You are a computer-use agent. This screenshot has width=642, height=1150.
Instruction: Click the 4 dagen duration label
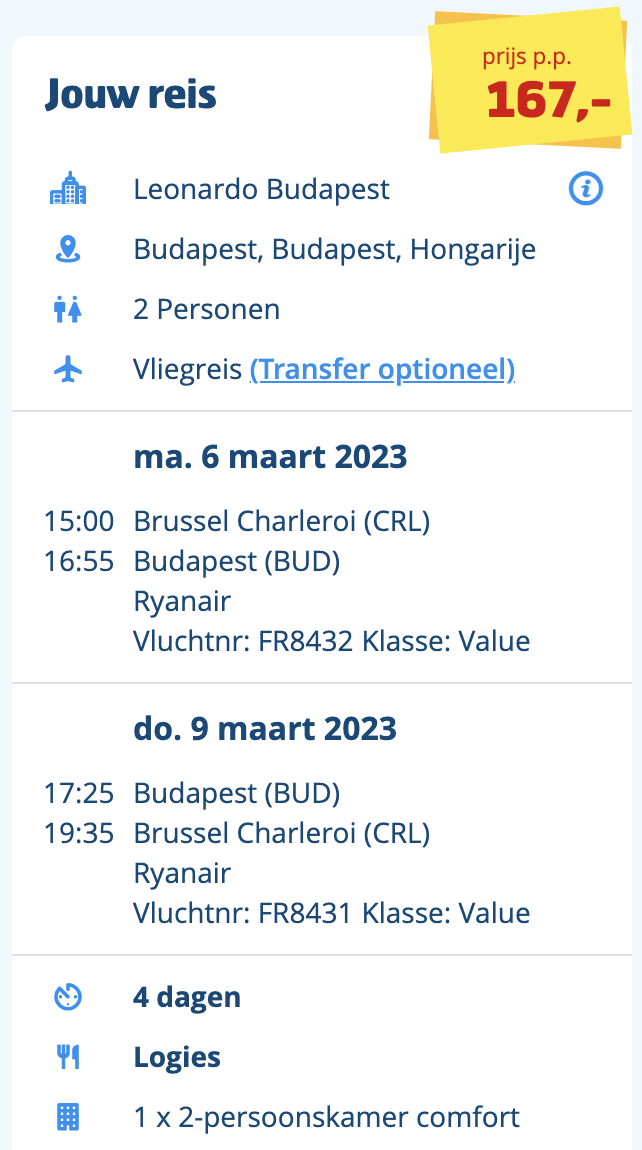(187, 997)
